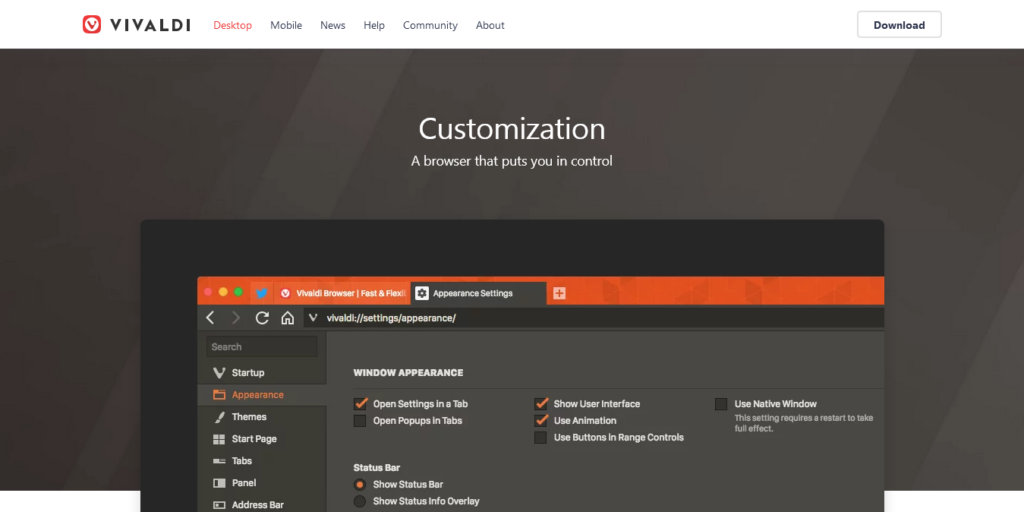Enable Open Popups in Tabs checkbox
This screenshot has height=512, width=1024.
(360, 421)
